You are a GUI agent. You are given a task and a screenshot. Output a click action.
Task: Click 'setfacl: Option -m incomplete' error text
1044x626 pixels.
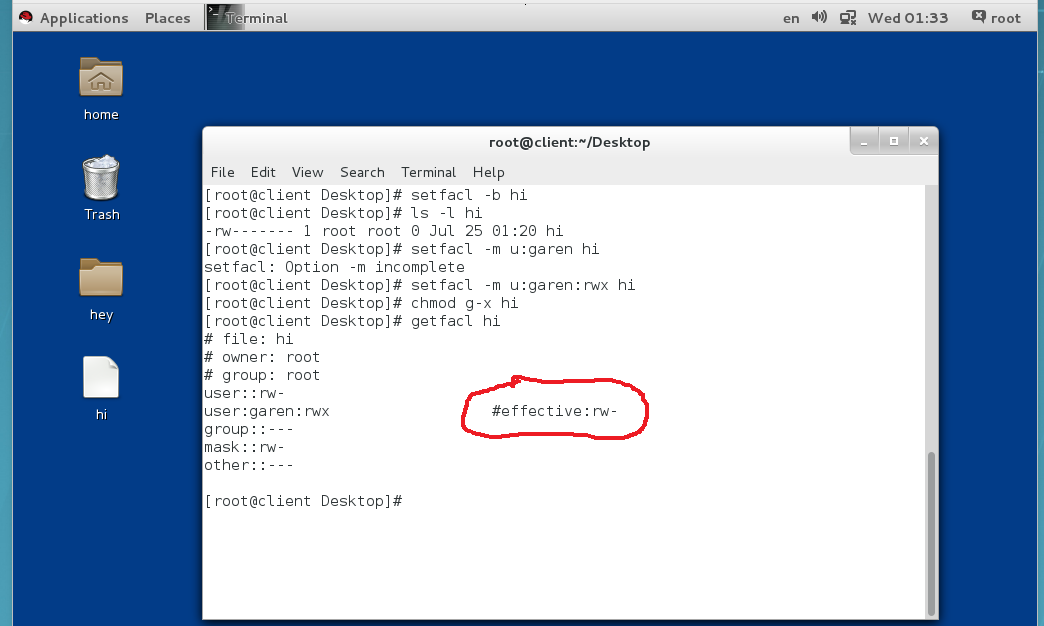click(334, 267)
